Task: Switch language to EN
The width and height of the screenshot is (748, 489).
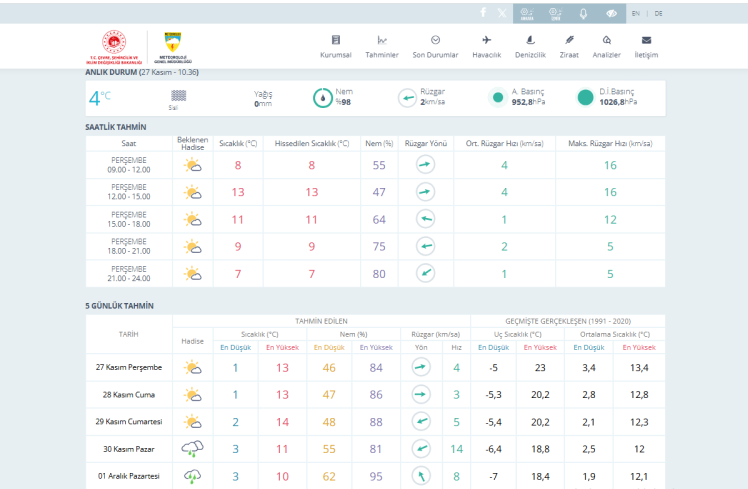Action: 636,13
